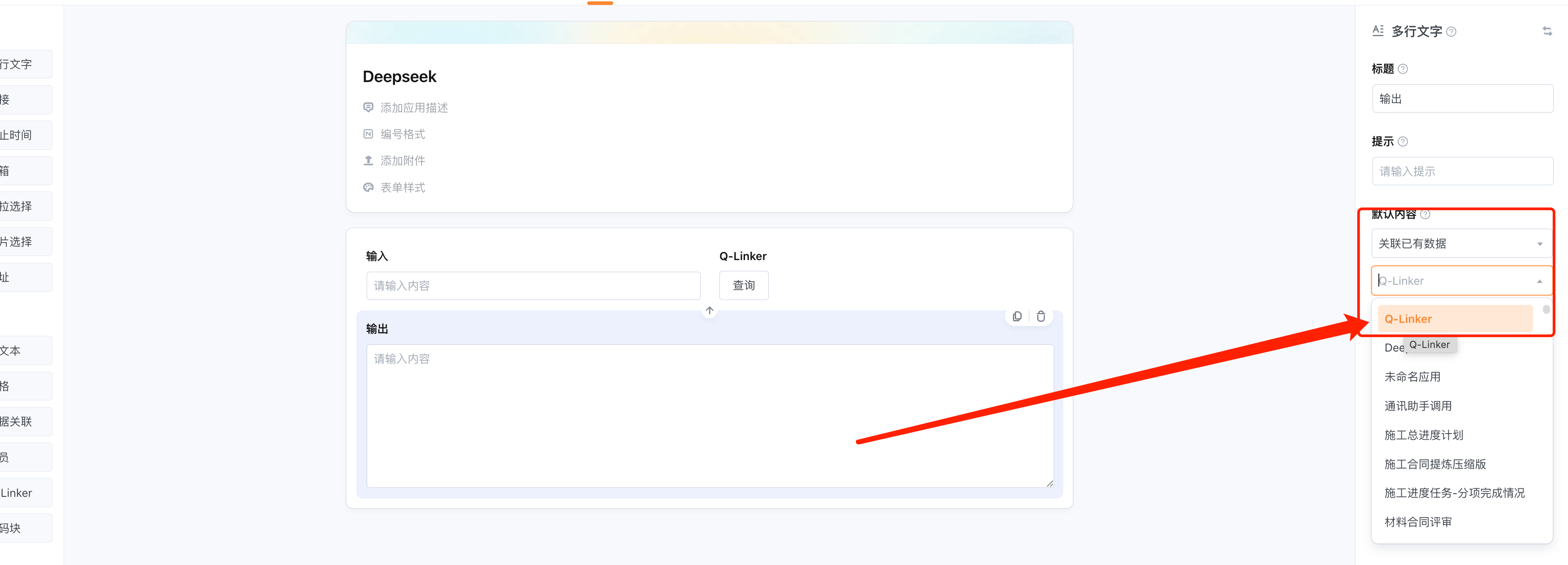
Task: Click the 输出 field label
Action: coord(377,329)
